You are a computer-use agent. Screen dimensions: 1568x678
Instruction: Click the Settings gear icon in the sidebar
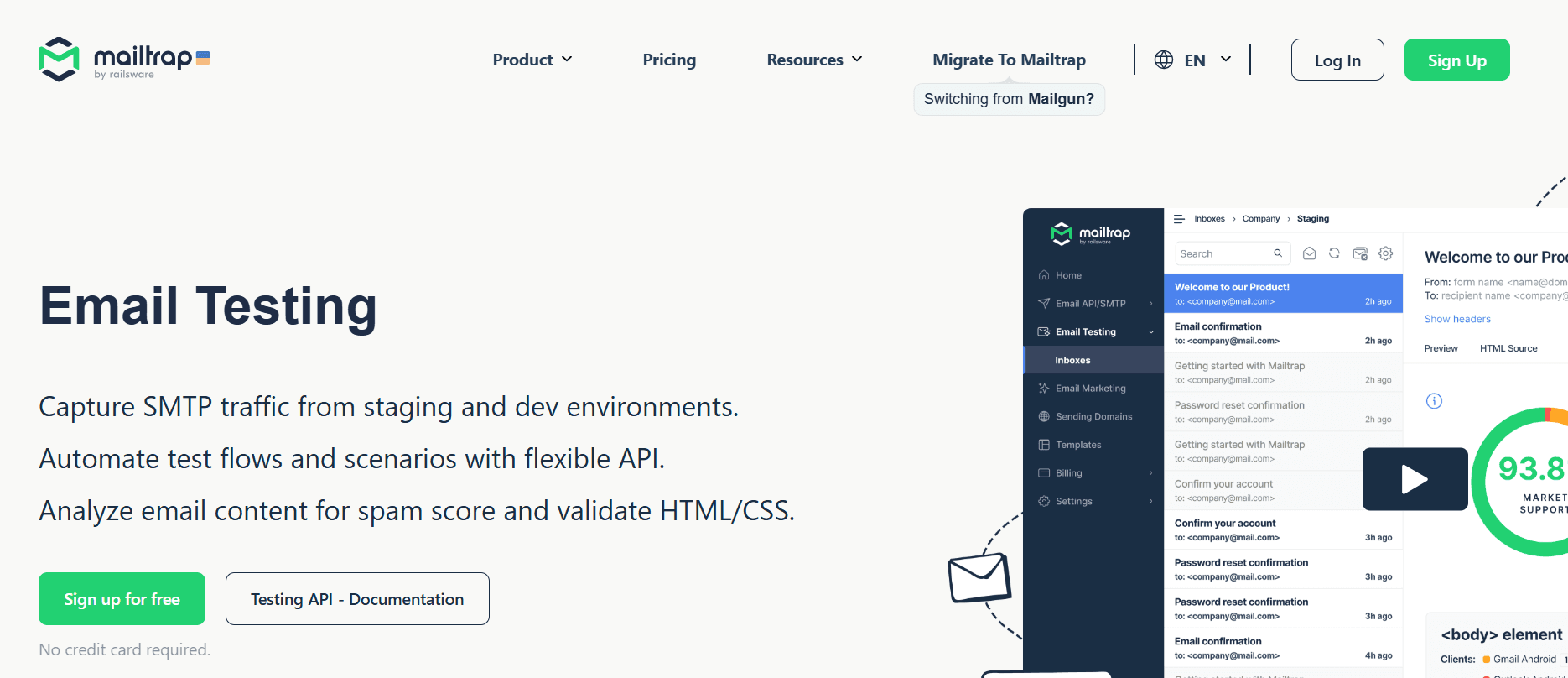[x=1044, y=501]
